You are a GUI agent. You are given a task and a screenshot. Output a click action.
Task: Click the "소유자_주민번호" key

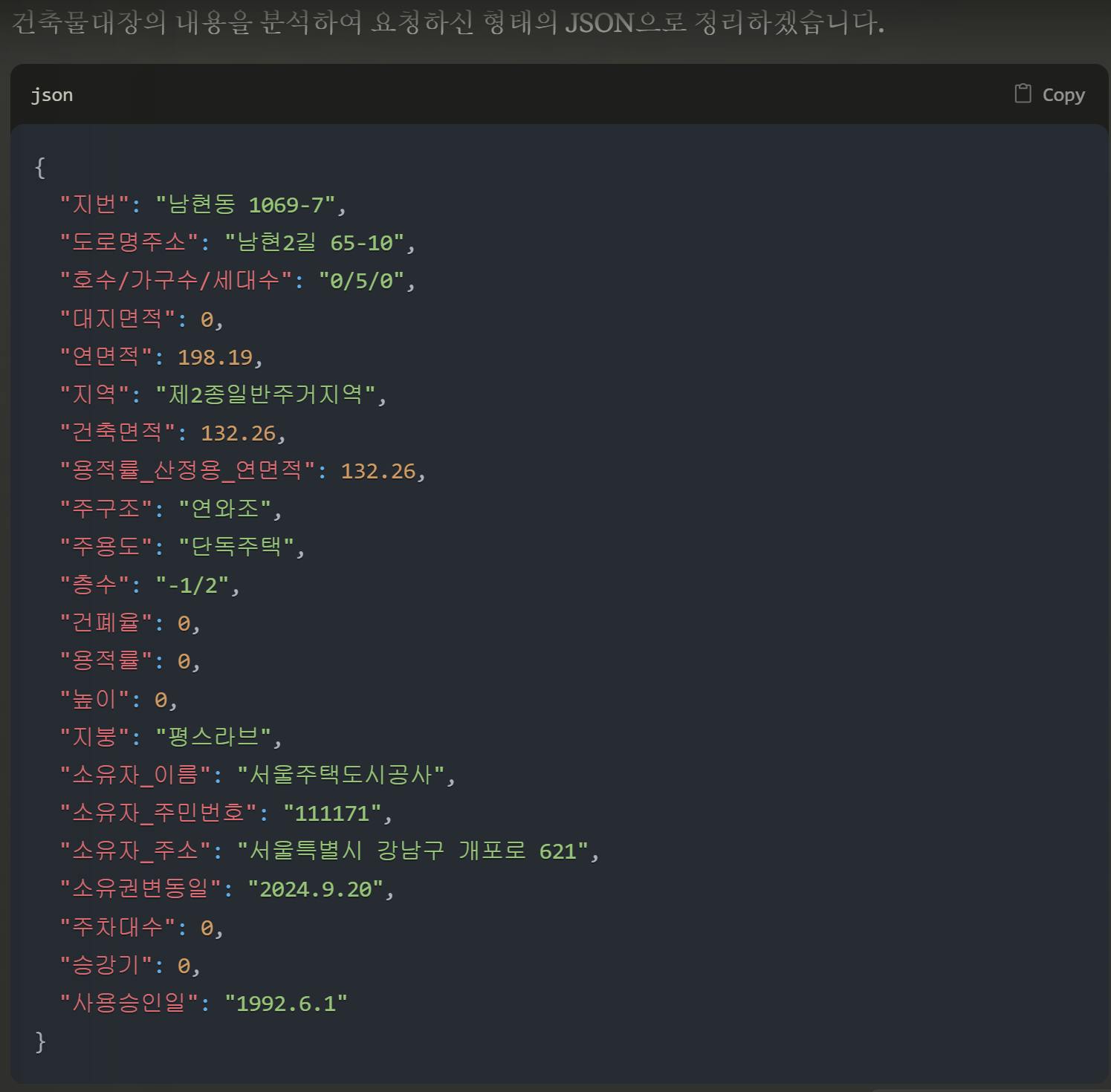[158, 813]
